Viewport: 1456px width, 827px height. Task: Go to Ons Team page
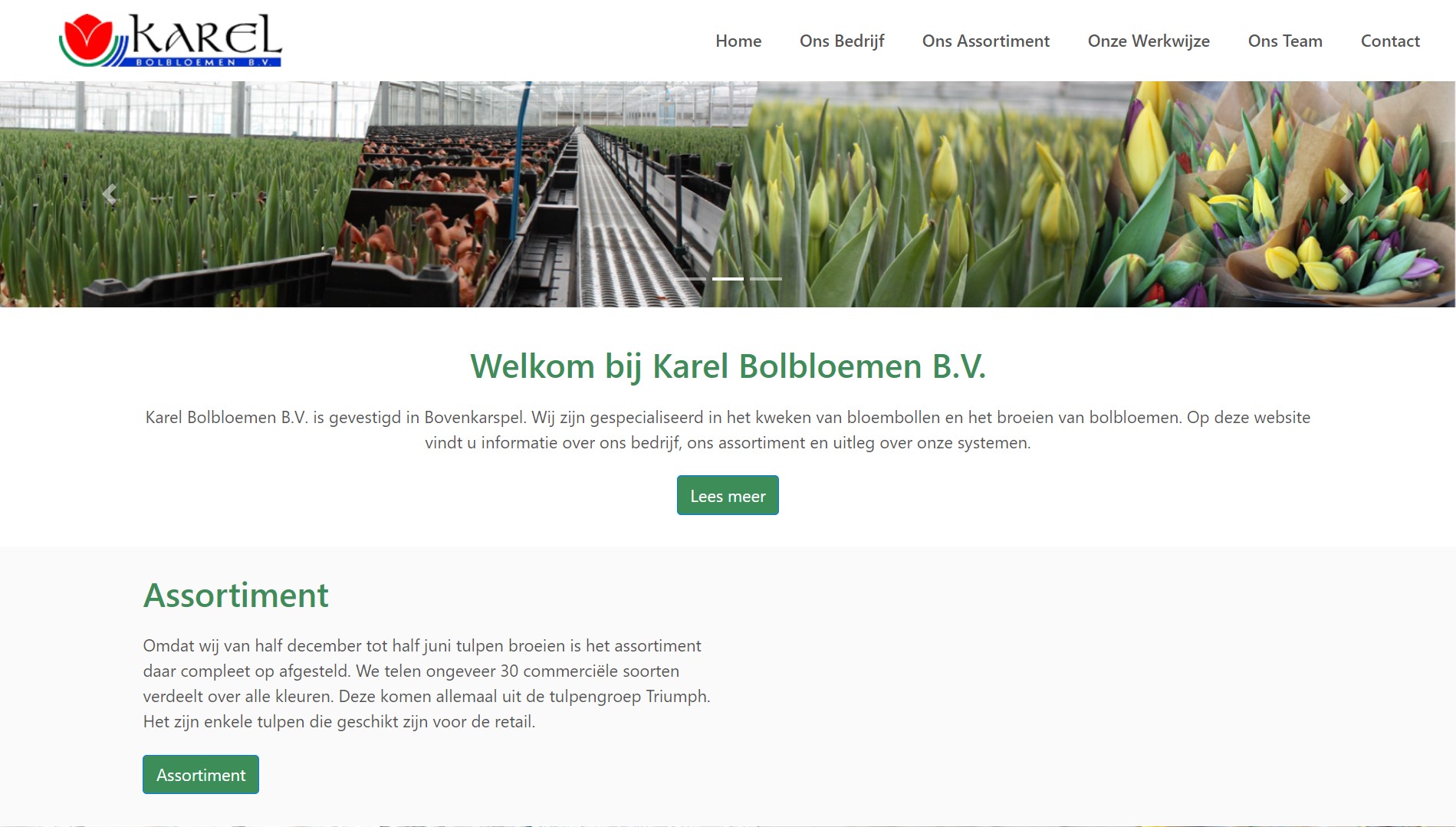(x=1285, y=41)
